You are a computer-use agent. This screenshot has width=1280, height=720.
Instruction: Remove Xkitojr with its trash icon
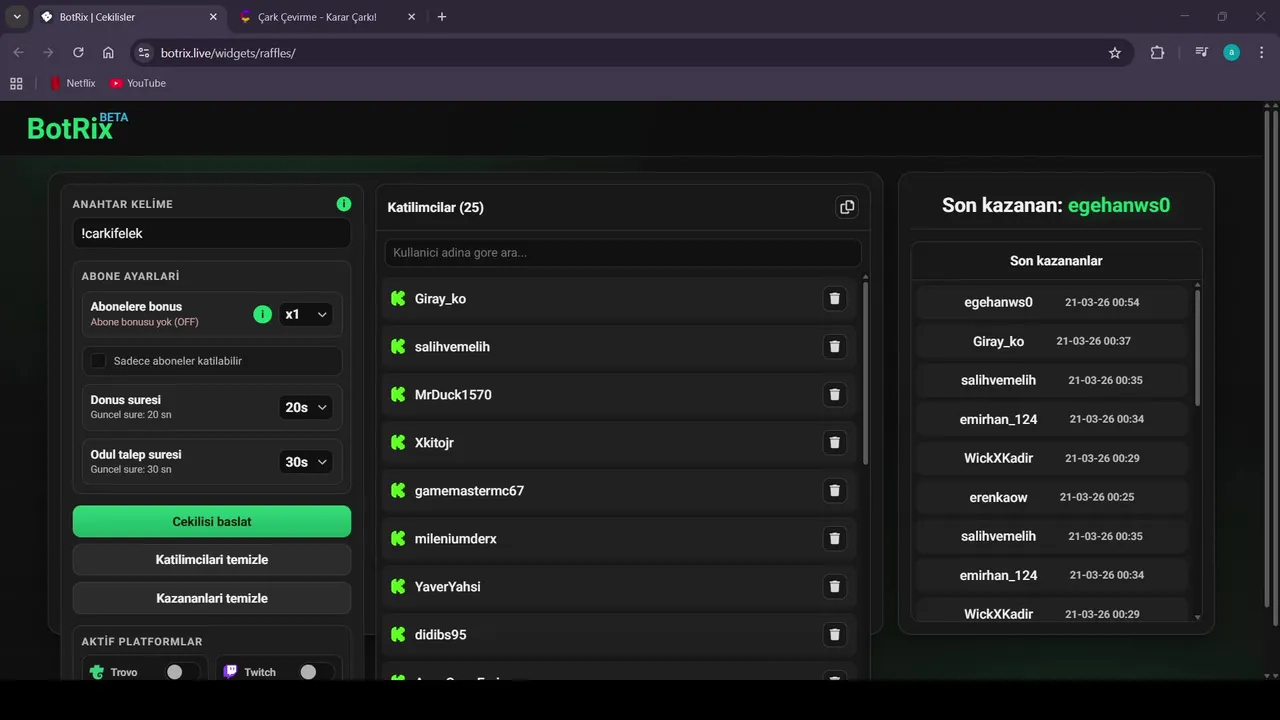[835, 442]
